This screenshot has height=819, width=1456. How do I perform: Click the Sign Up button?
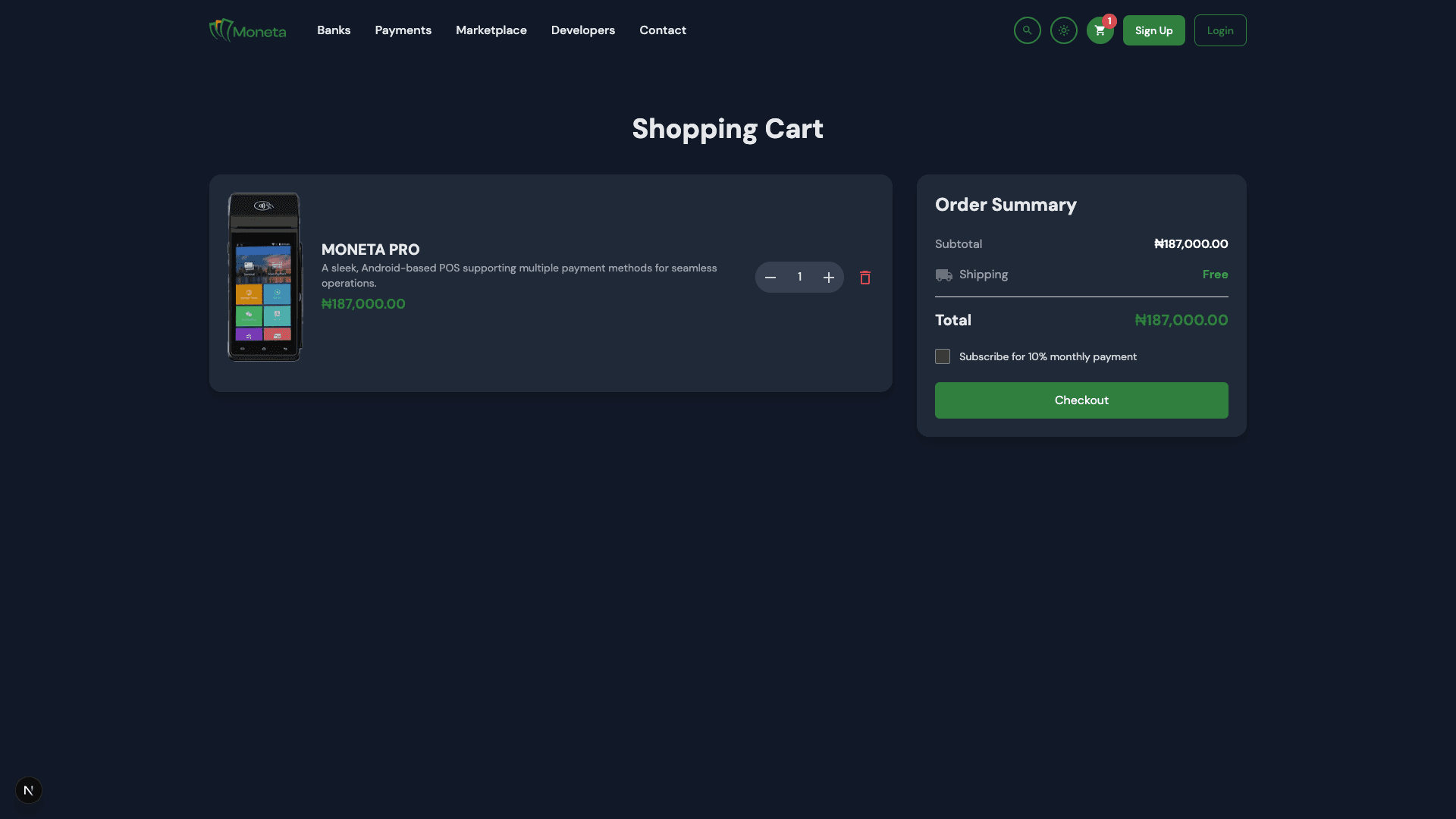click(x=1153, y=30)
